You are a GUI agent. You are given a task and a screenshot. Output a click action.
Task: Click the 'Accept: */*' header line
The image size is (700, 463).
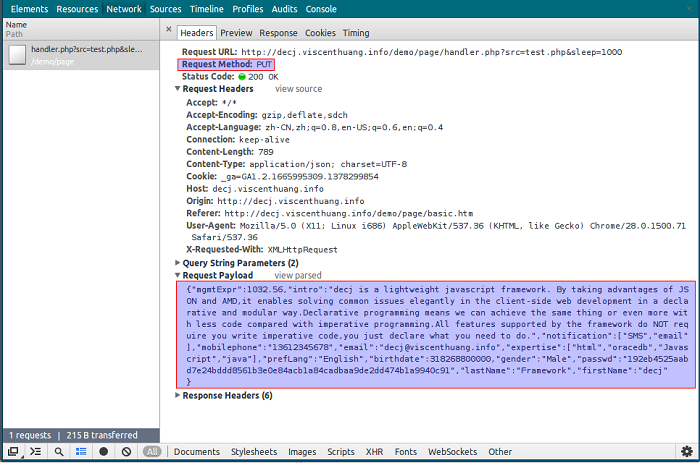tap(211, 103)
